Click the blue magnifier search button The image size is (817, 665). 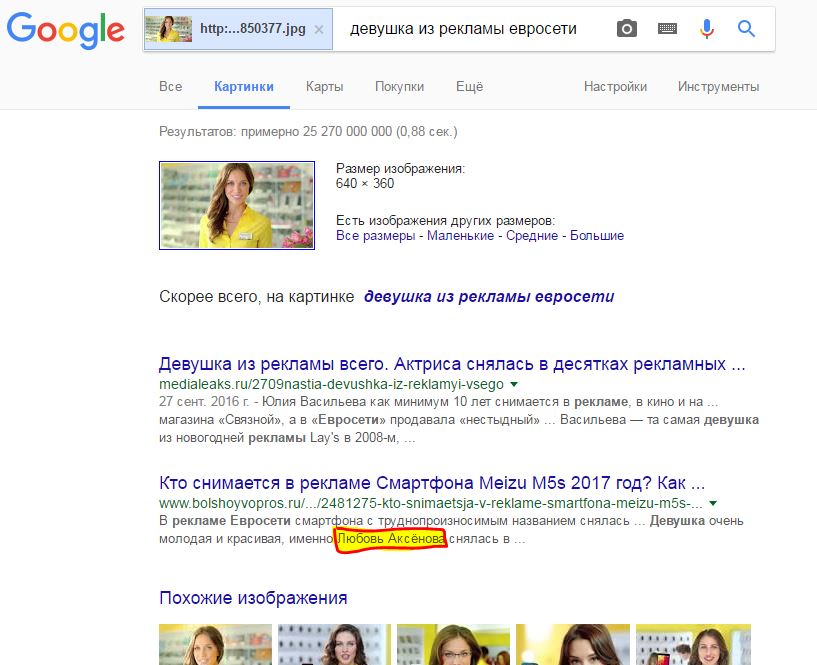[746, 29]
